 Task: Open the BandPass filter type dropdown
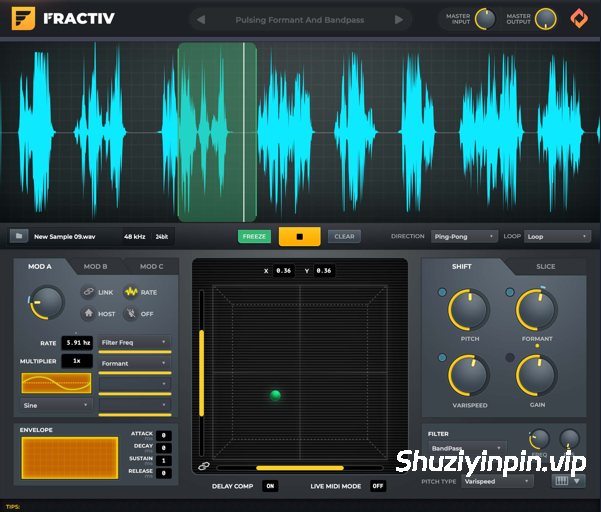(467, 448)
